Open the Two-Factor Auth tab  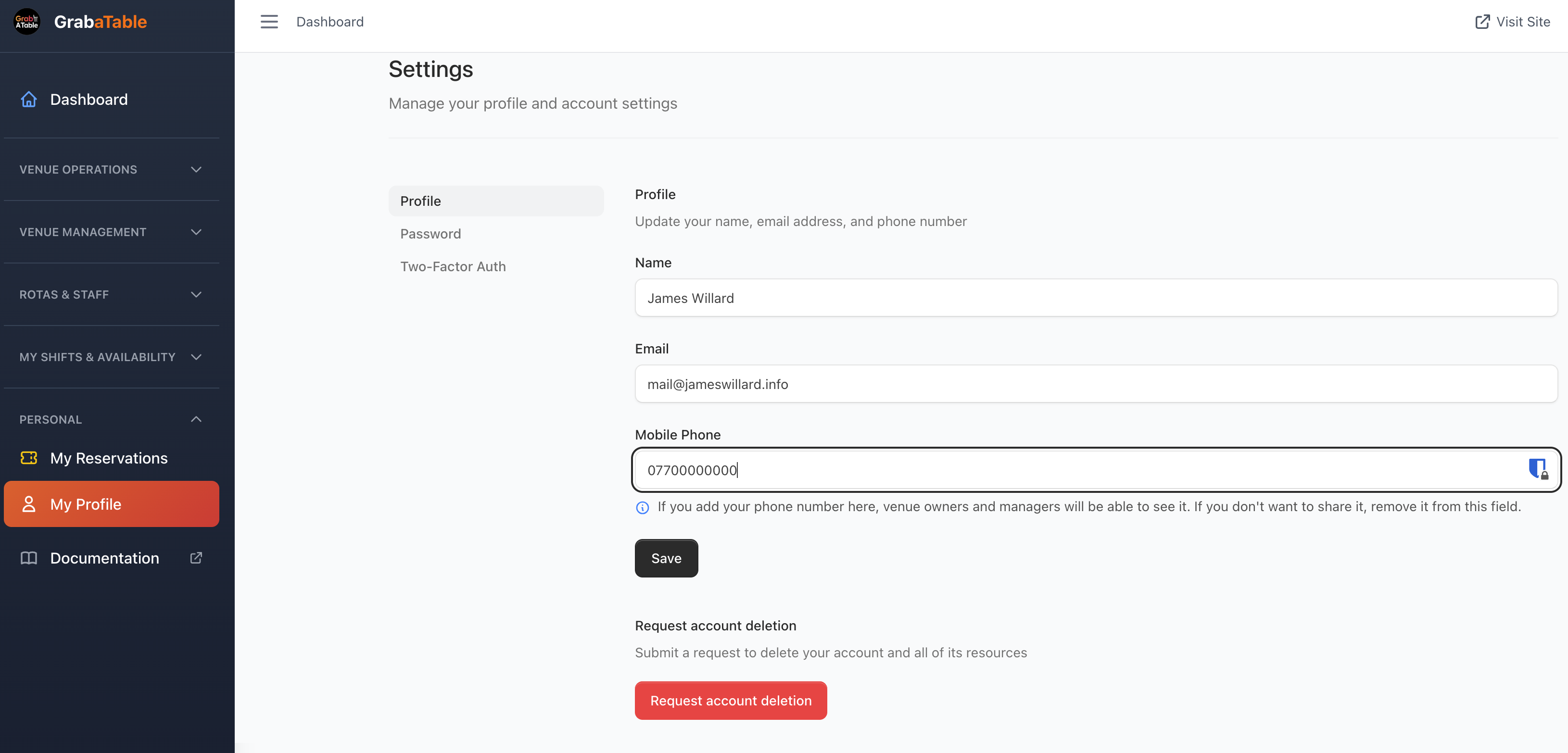(453, 266)
